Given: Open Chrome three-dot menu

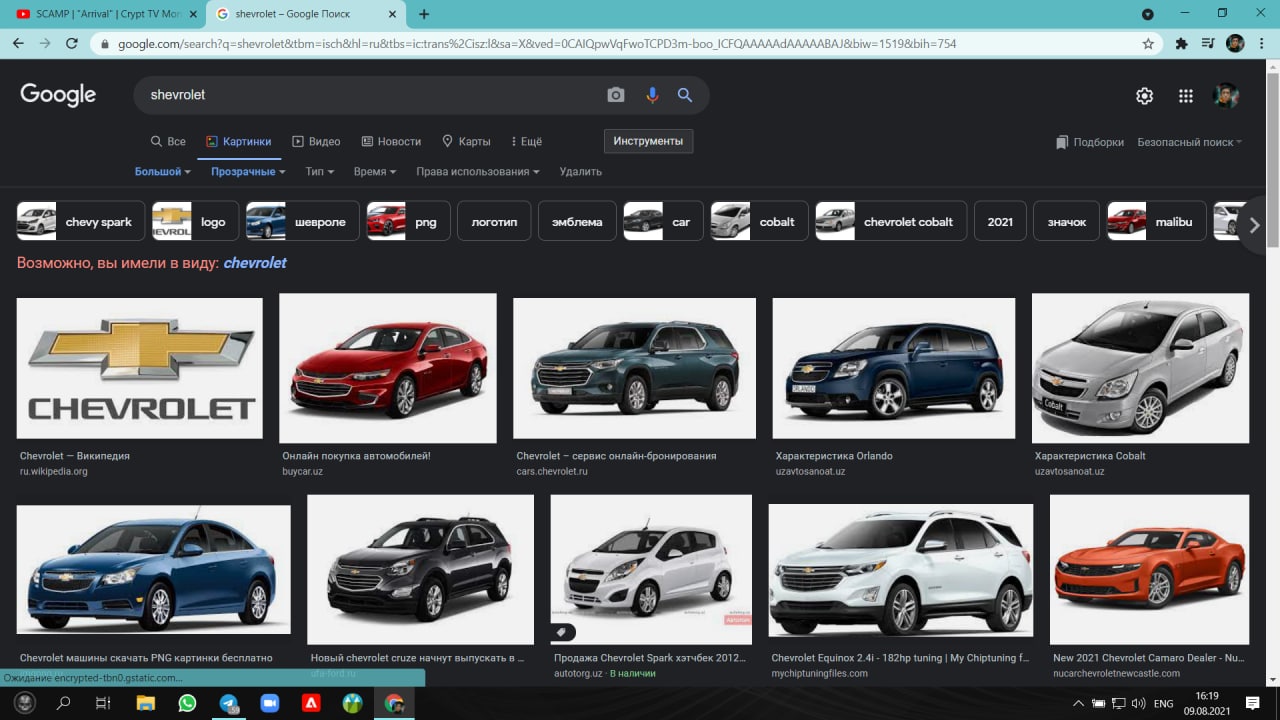Looking at the screenshot, I should pyautogui.click(x=1264, y=44).
